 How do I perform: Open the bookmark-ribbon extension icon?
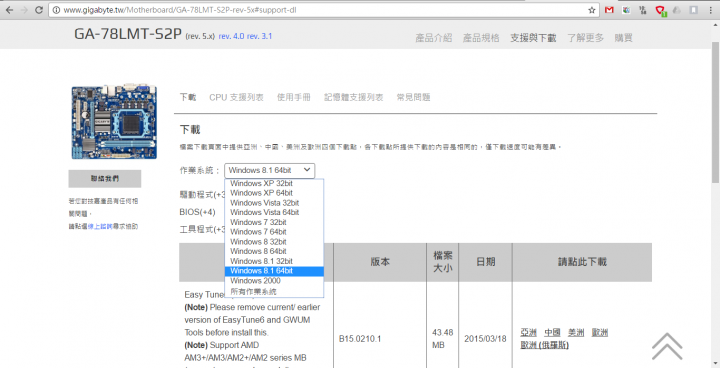pyautogui.click(x=694, y=10)
